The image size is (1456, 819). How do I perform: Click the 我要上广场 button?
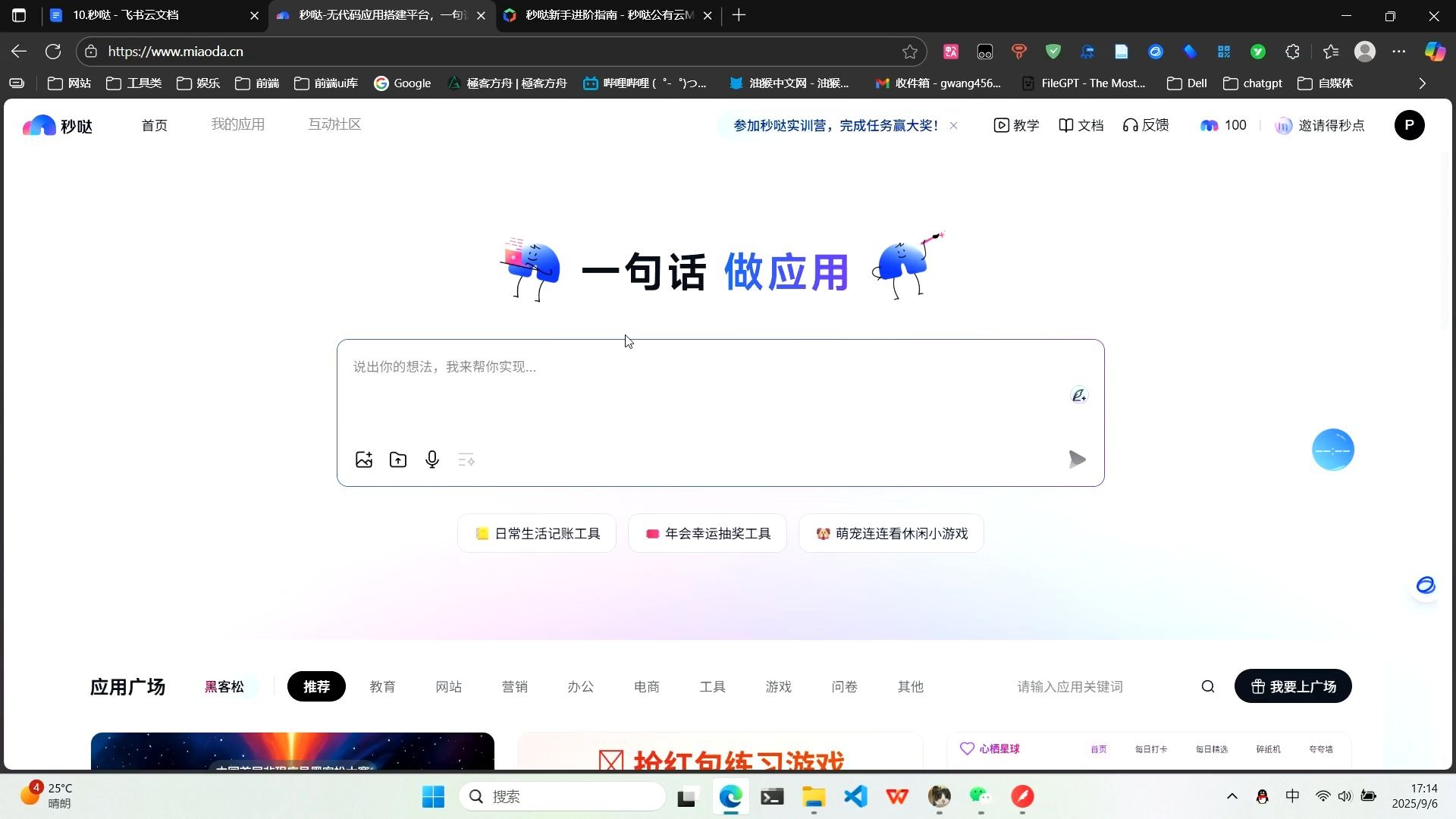point(1293,686)
